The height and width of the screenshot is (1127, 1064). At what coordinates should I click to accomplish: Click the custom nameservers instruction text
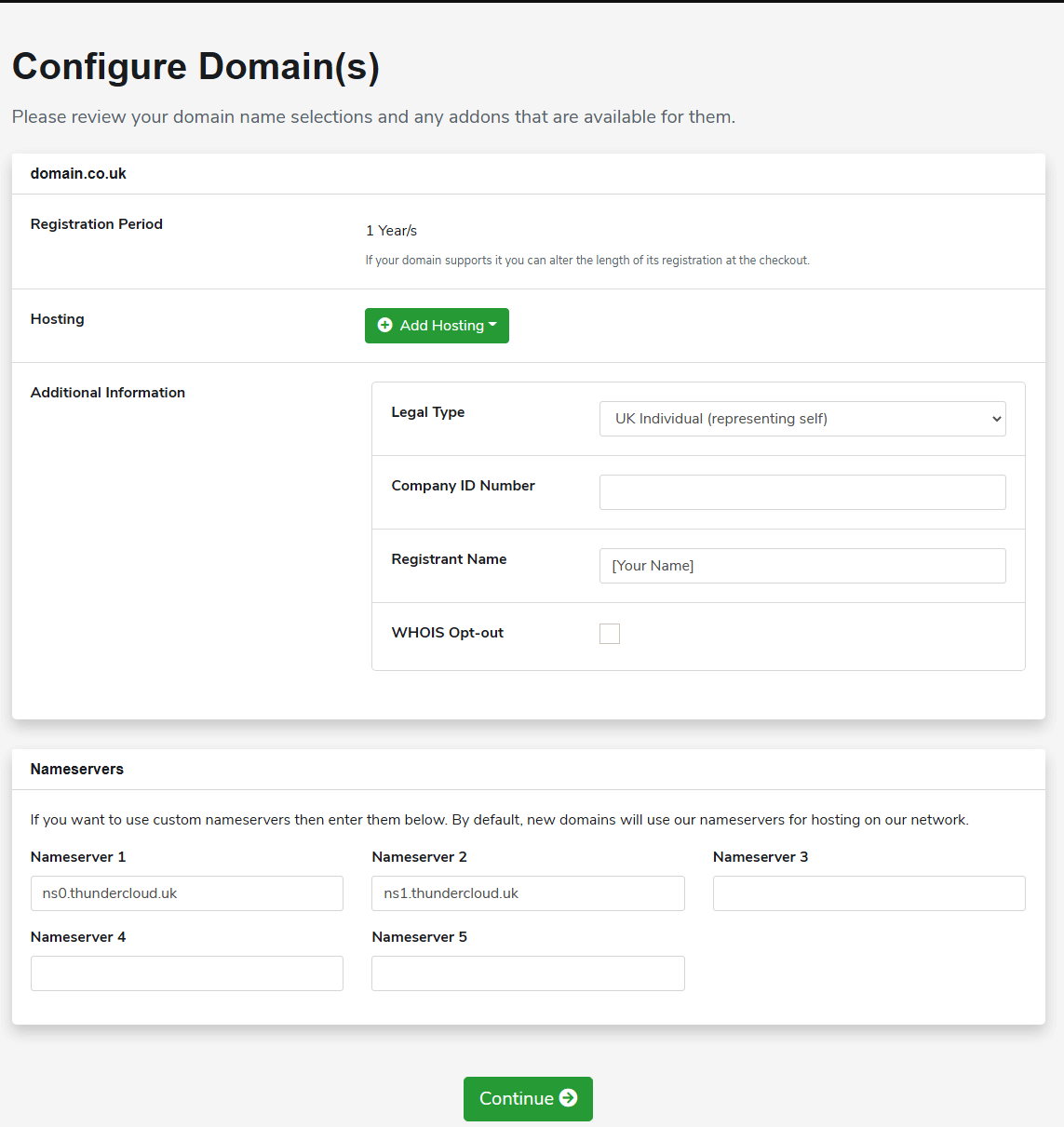pyautogui.click(x=500, y=820)
